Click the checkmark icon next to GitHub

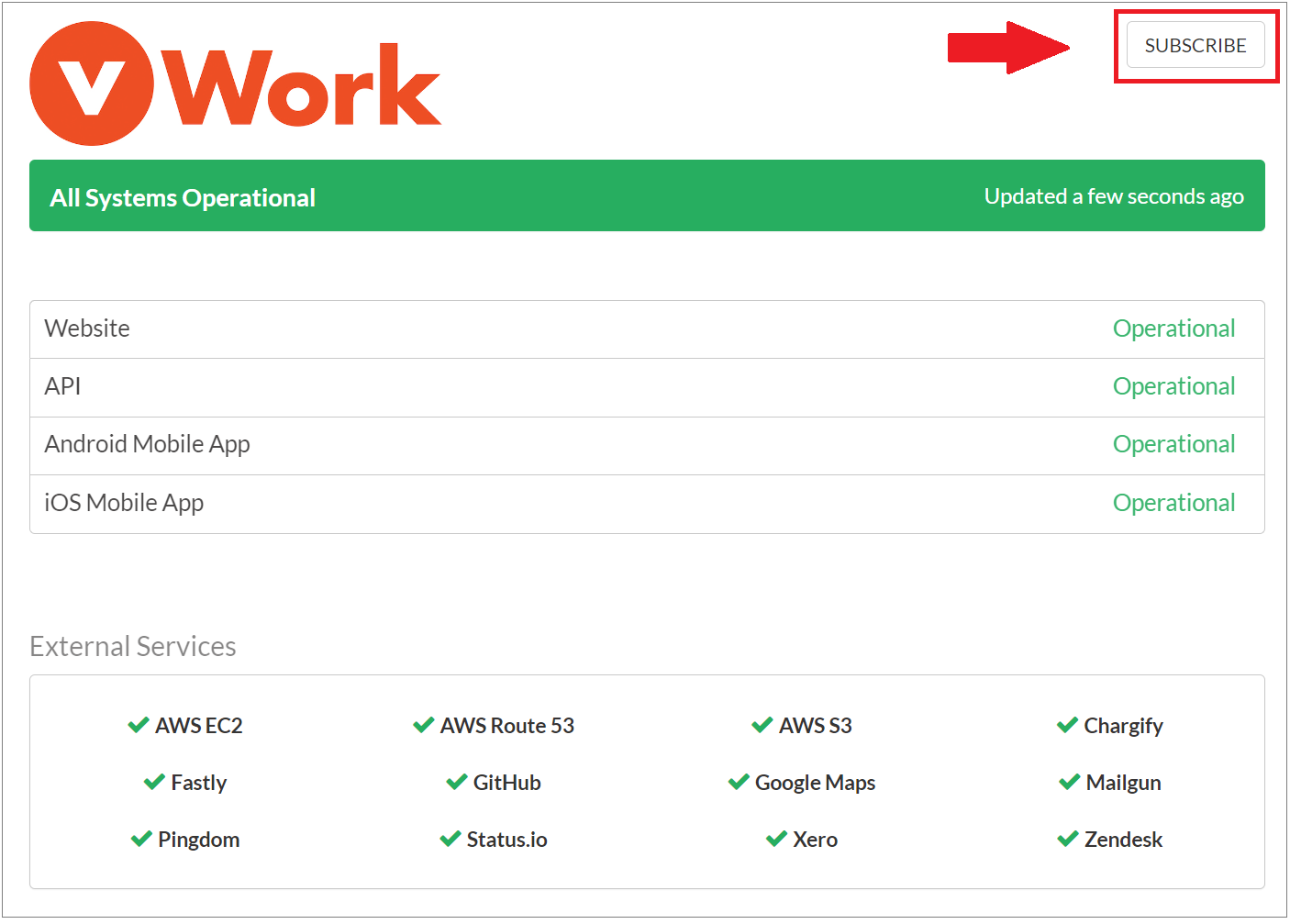tap(457, 782)
